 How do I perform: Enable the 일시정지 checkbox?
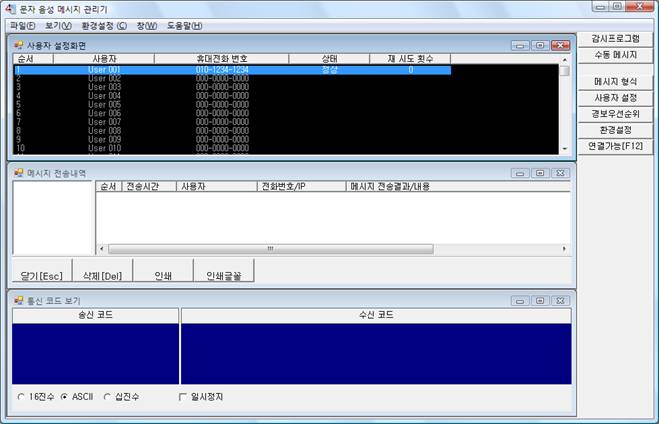tap(181, 397)
